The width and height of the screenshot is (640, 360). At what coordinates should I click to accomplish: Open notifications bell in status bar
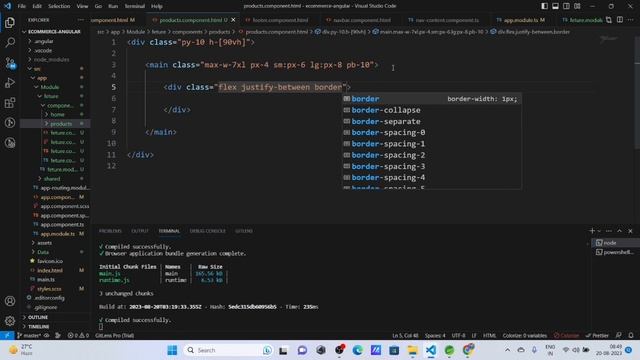tap(631, 336)
